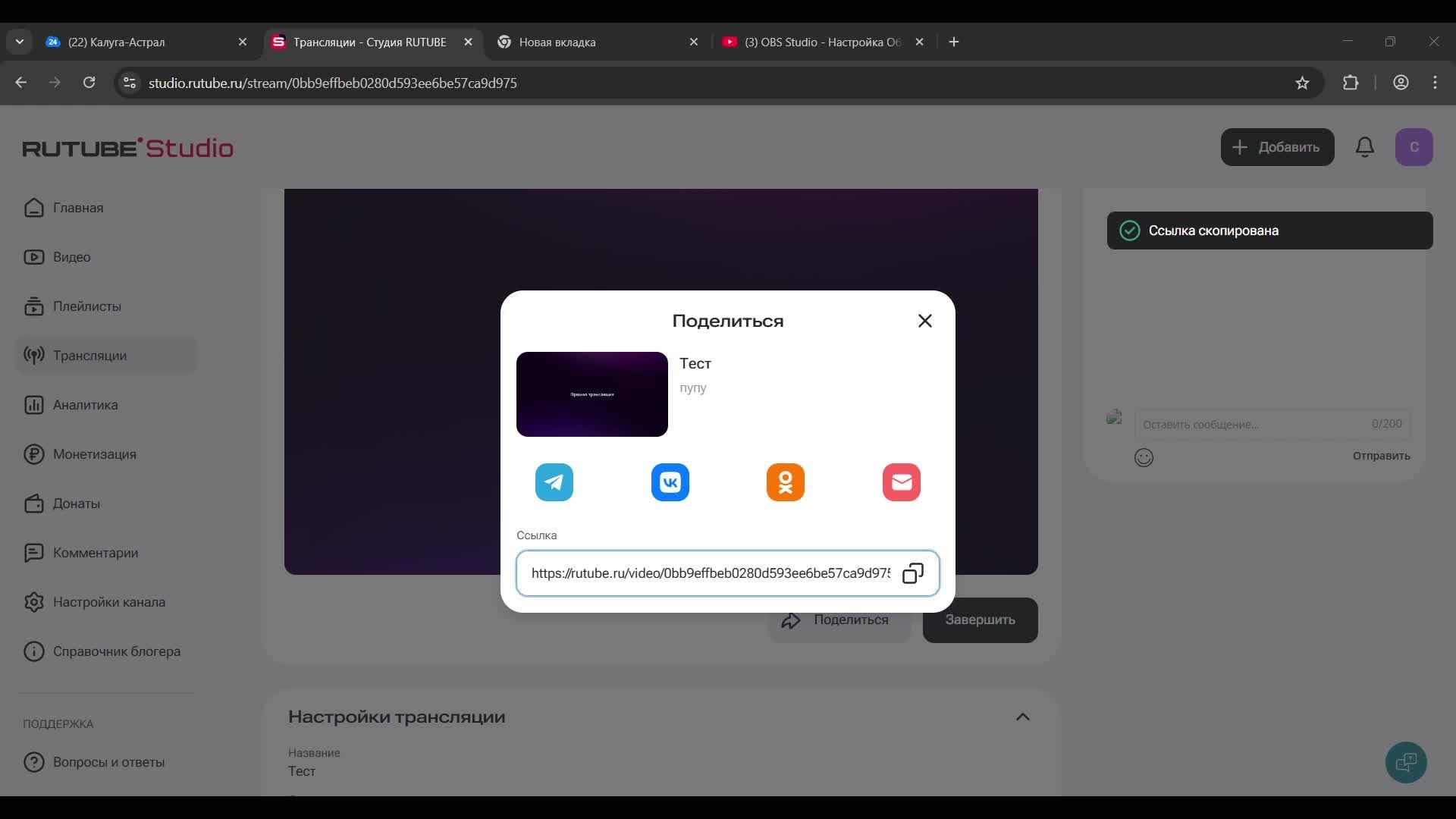Bookmark this page with the star icon
The image size is (1456, 819).
[x=1302, y=83]
